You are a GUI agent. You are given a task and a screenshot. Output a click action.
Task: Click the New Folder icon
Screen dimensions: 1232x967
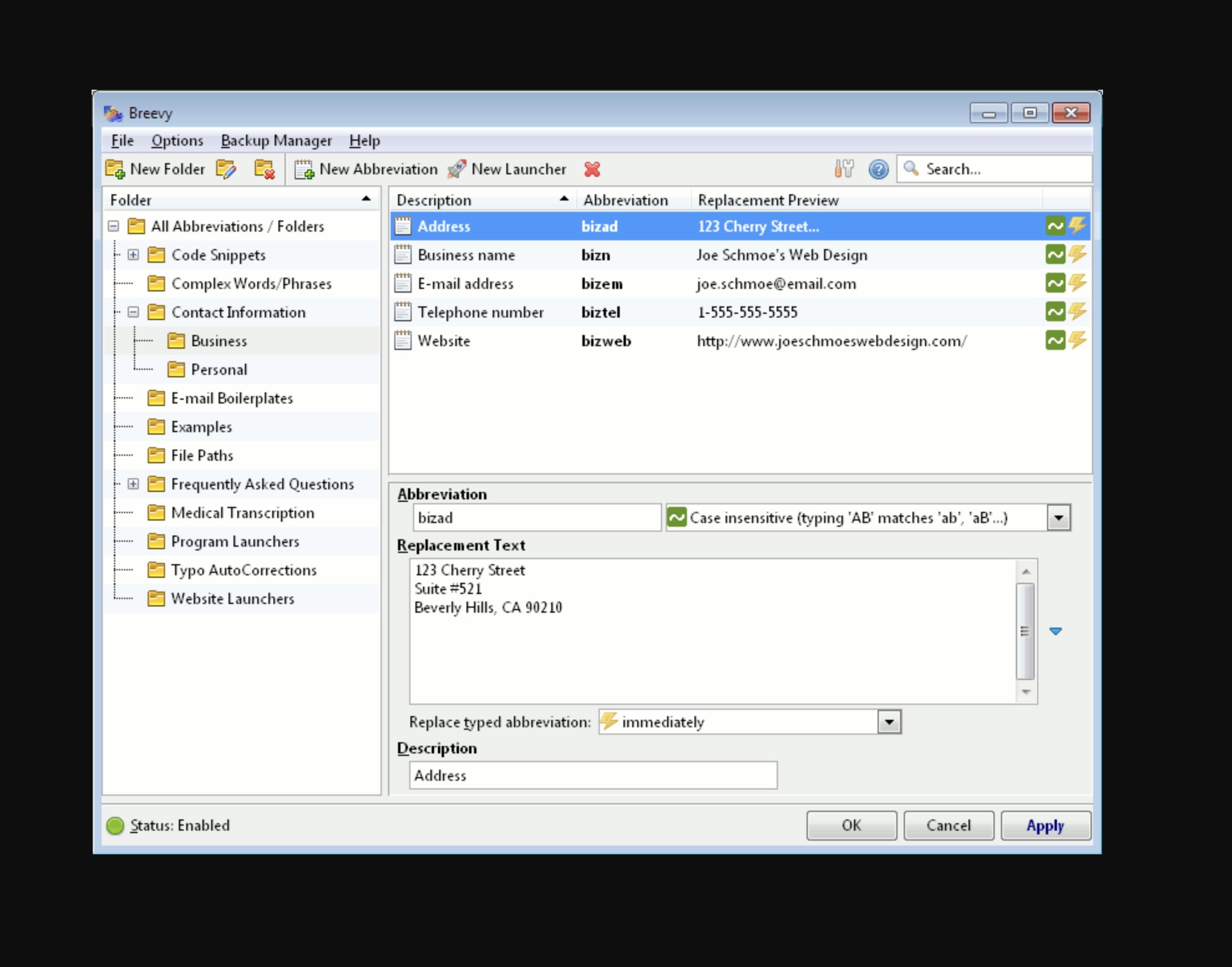click(x=115, y=169)
